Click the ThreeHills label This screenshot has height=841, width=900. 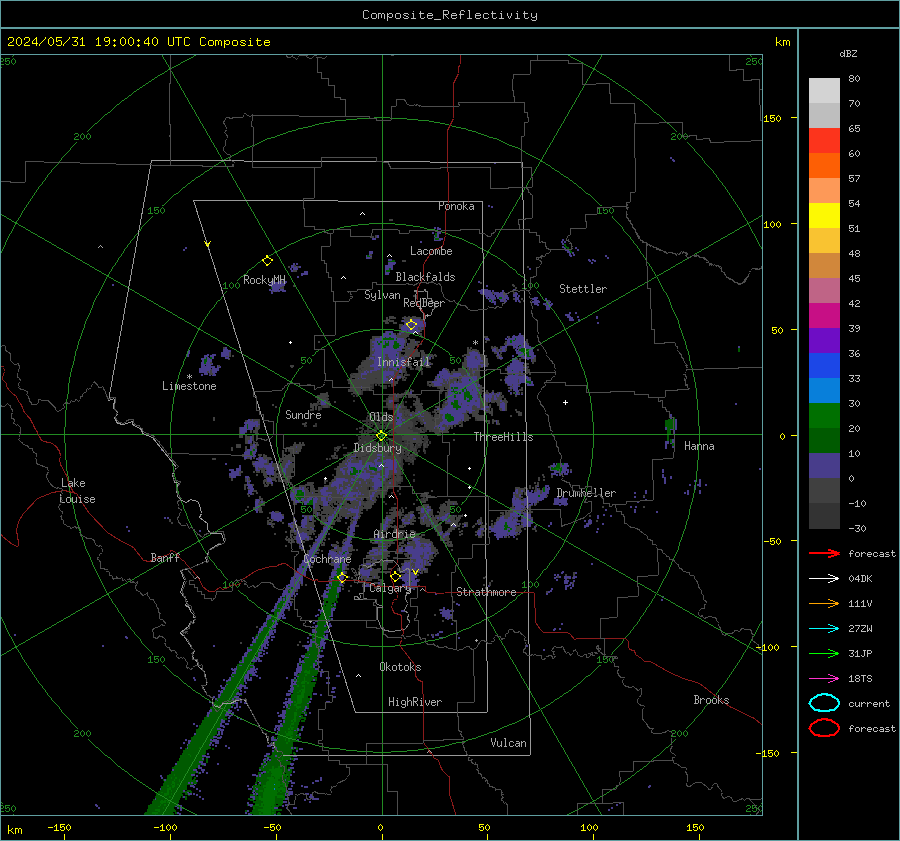[x=503, y=437]
